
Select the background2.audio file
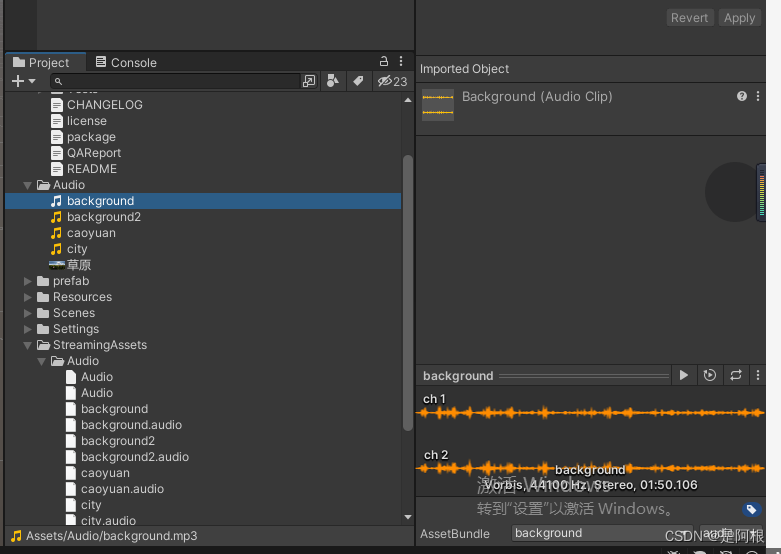coord(135,456)
